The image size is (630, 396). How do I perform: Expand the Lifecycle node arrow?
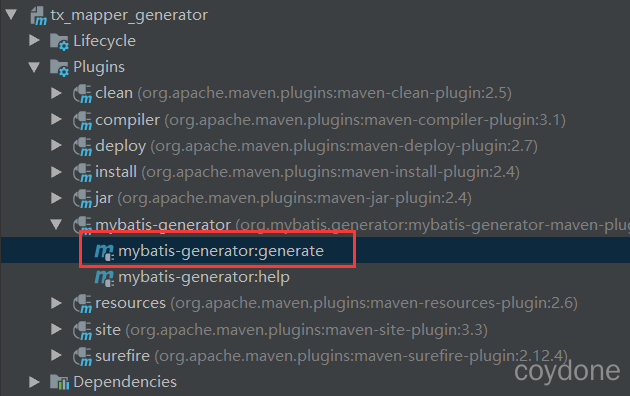[35, 40]
